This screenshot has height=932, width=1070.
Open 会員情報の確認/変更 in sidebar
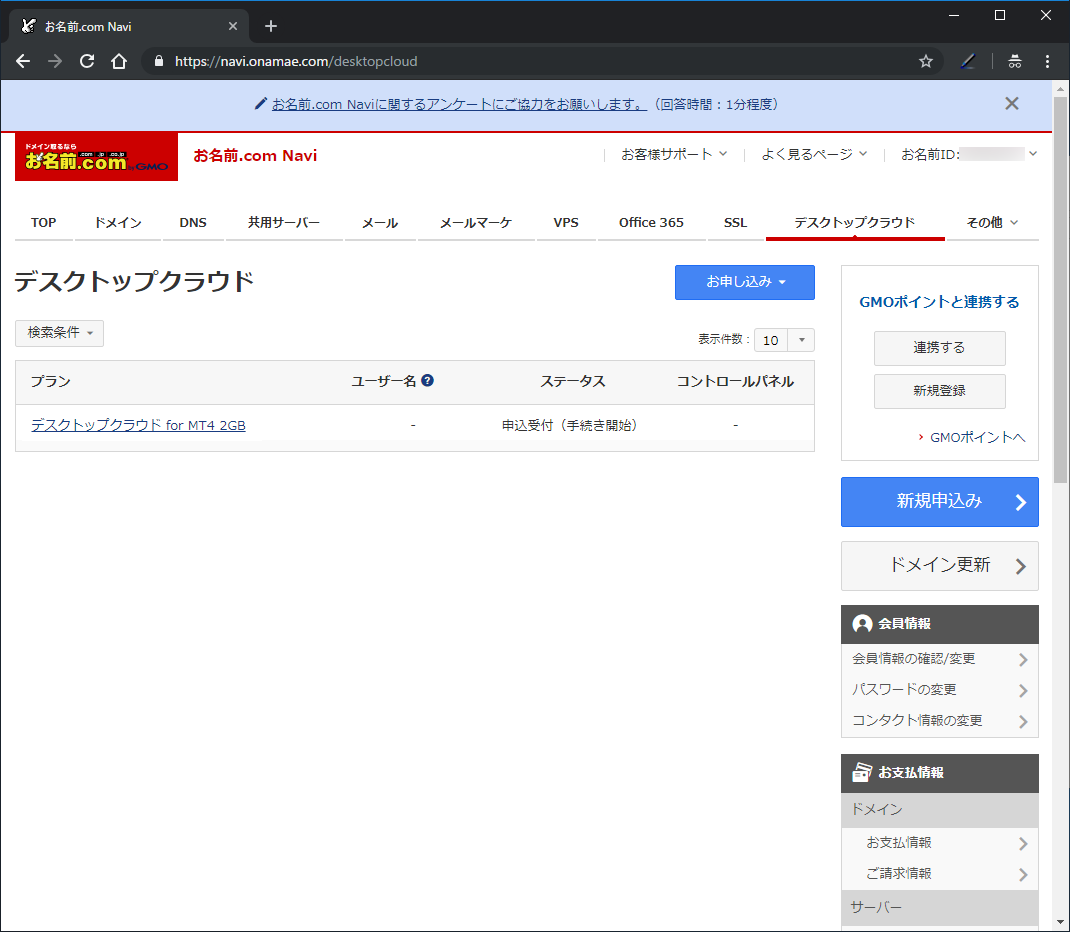click(x=940, y=659)
